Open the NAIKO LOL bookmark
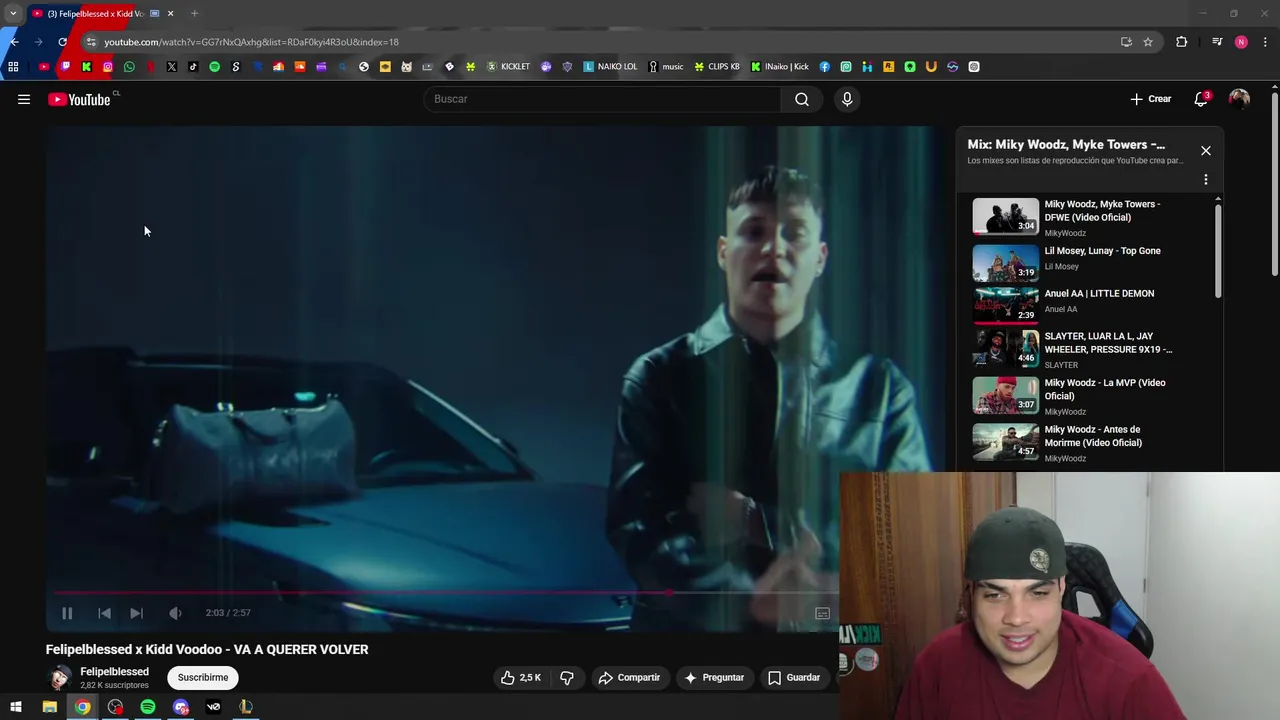 point(610,67)
